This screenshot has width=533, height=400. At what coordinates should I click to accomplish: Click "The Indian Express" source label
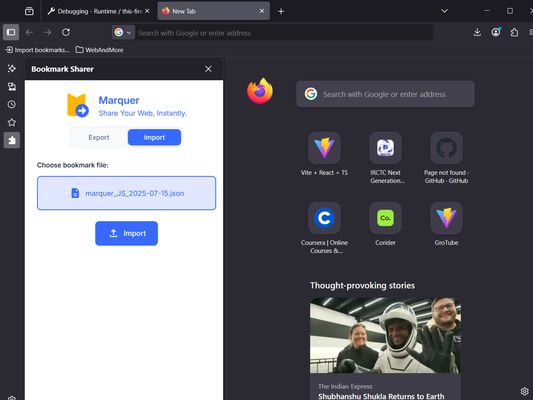pyautogui.click(x=345, y=386)
